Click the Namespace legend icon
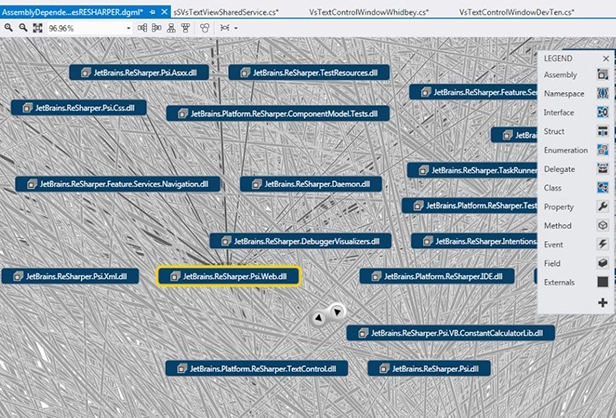 click(x=603, y=93)
